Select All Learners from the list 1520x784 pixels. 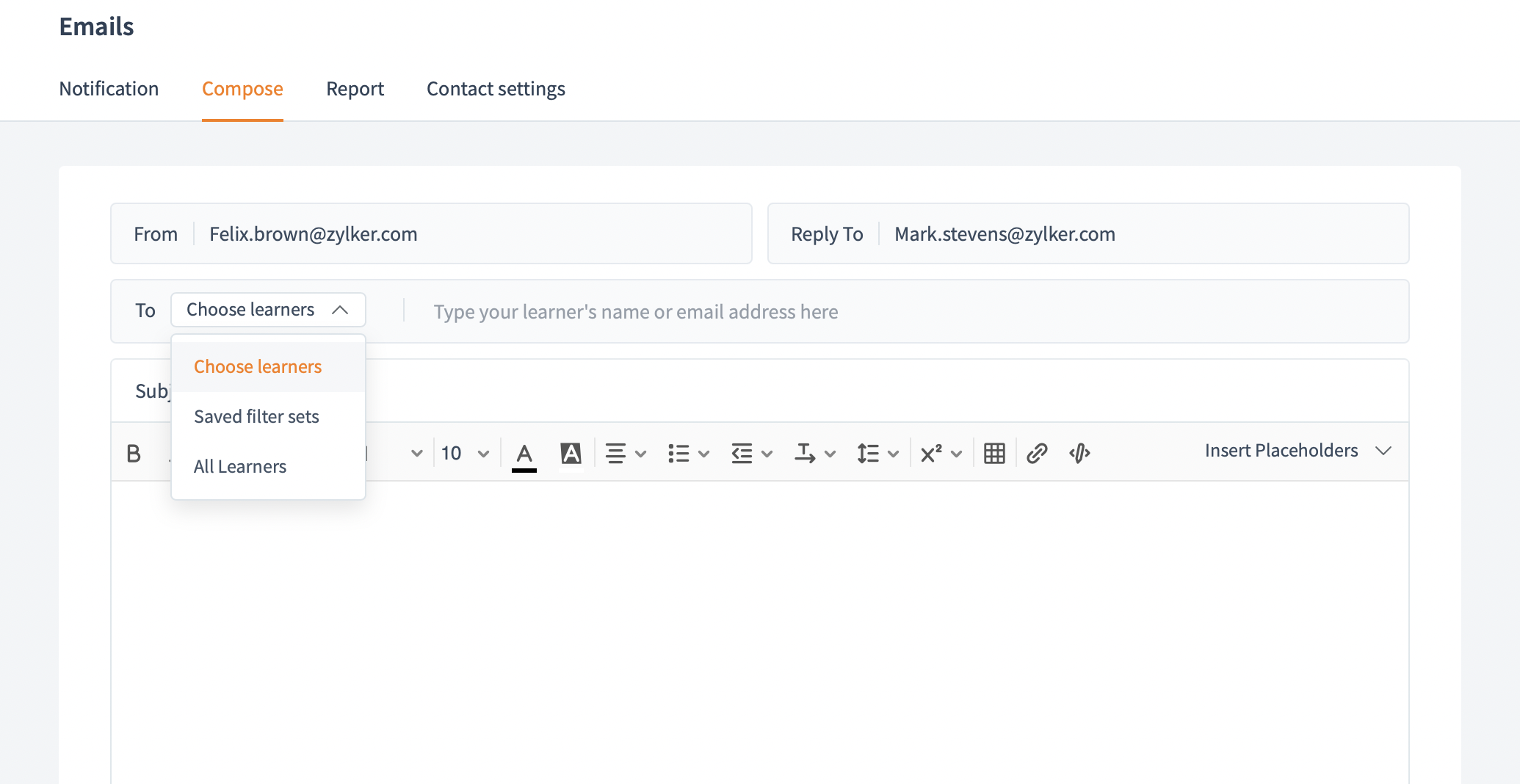(x=240, y=467)
